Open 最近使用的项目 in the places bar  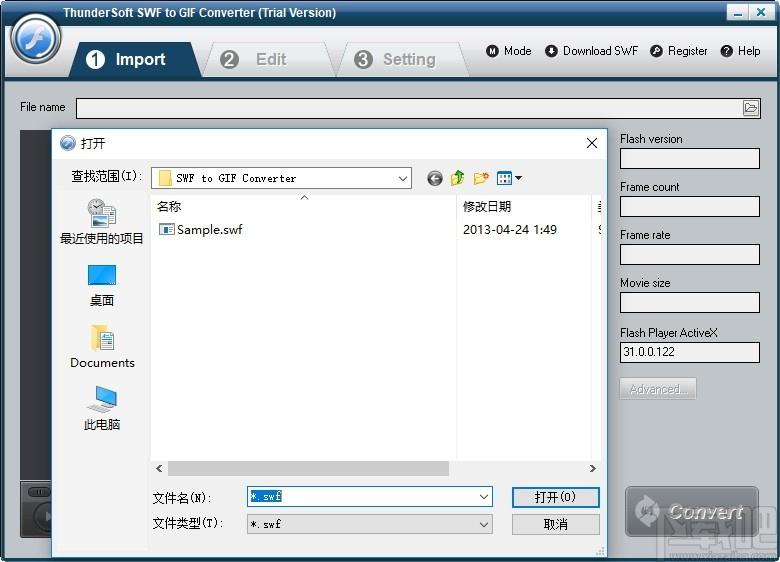click(101, 222)
